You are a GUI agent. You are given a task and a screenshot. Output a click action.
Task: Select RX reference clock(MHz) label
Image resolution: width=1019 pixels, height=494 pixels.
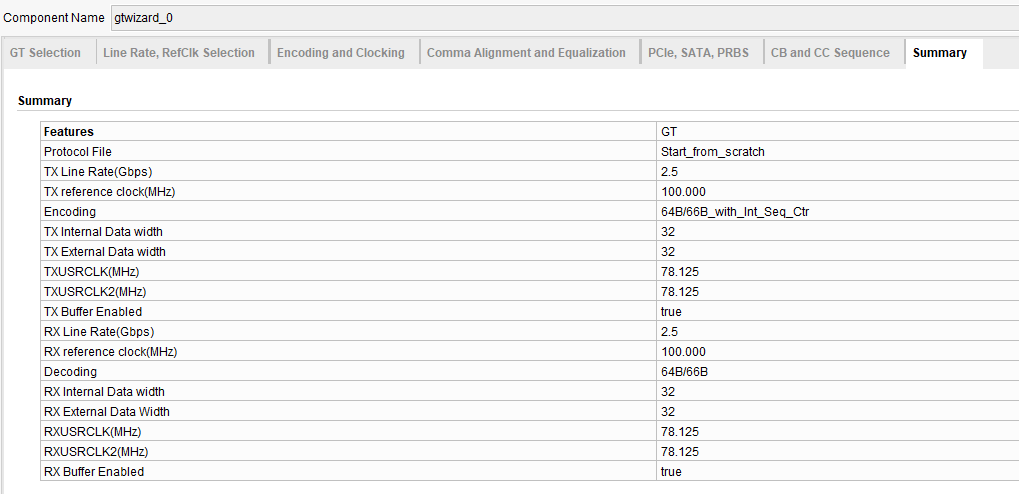click(x=110, y=352)
